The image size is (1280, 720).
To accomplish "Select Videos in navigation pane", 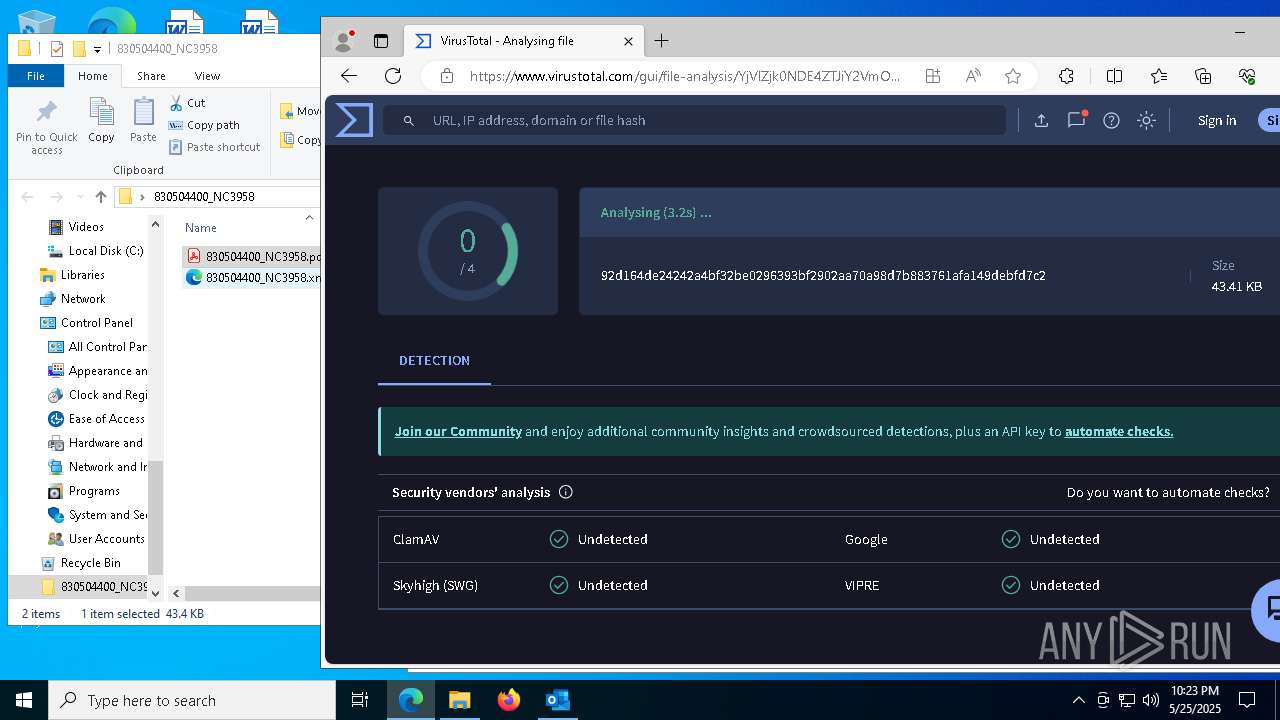I will click(x=86, y=227).
